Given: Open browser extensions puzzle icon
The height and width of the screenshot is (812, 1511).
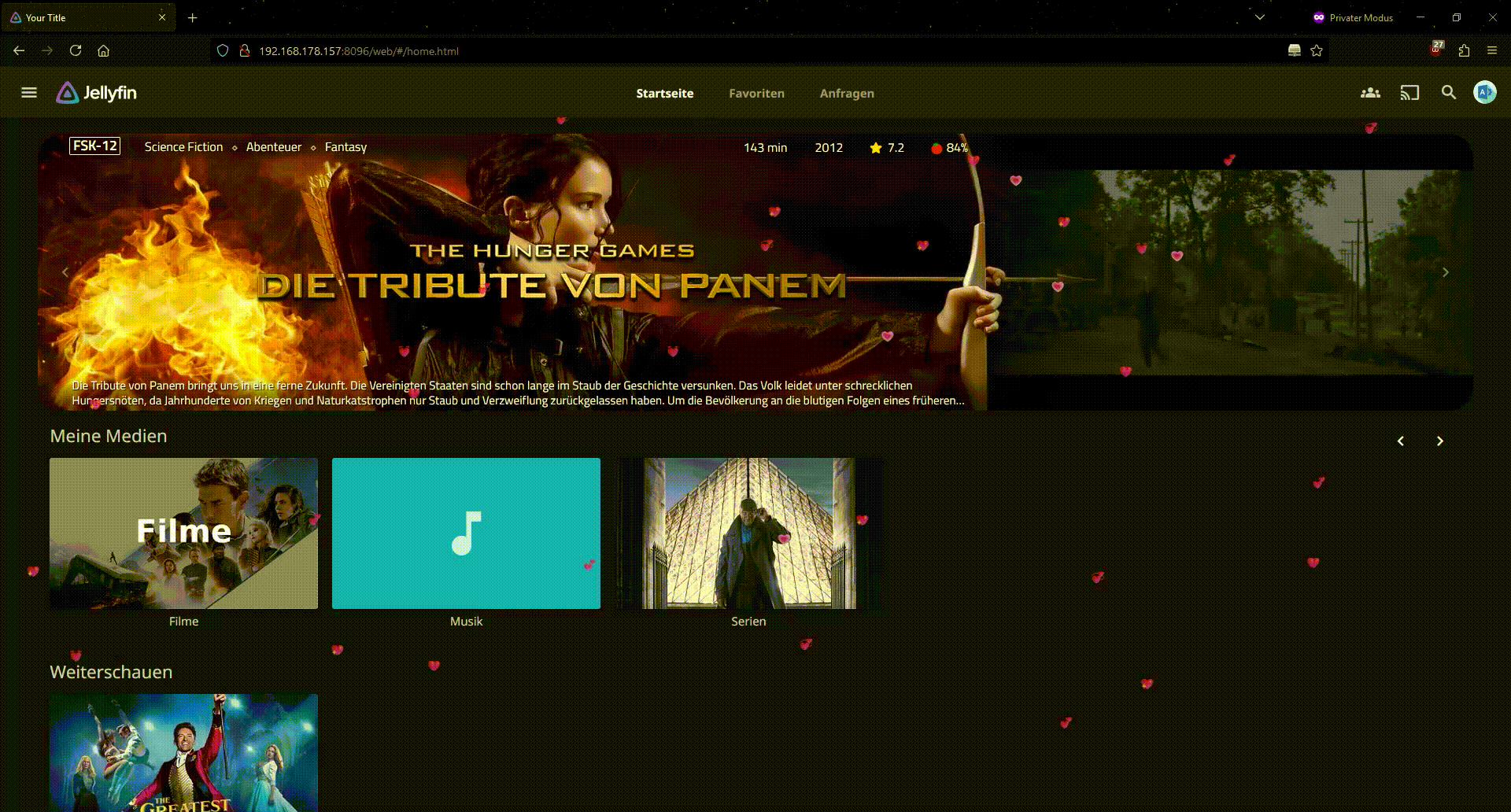Looking at the screenshot, I should tap(1464, 50).
